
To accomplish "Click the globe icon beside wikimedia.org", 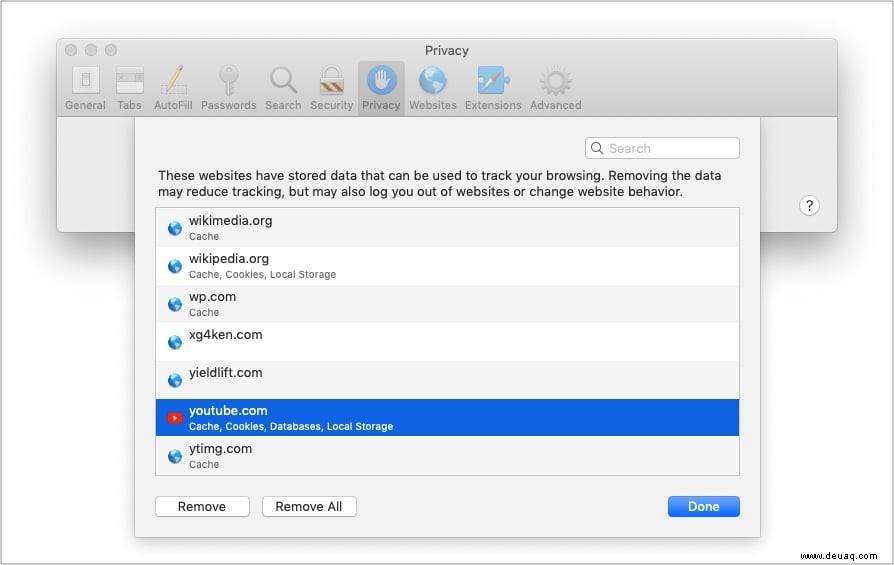I will [x=174, y=229].
